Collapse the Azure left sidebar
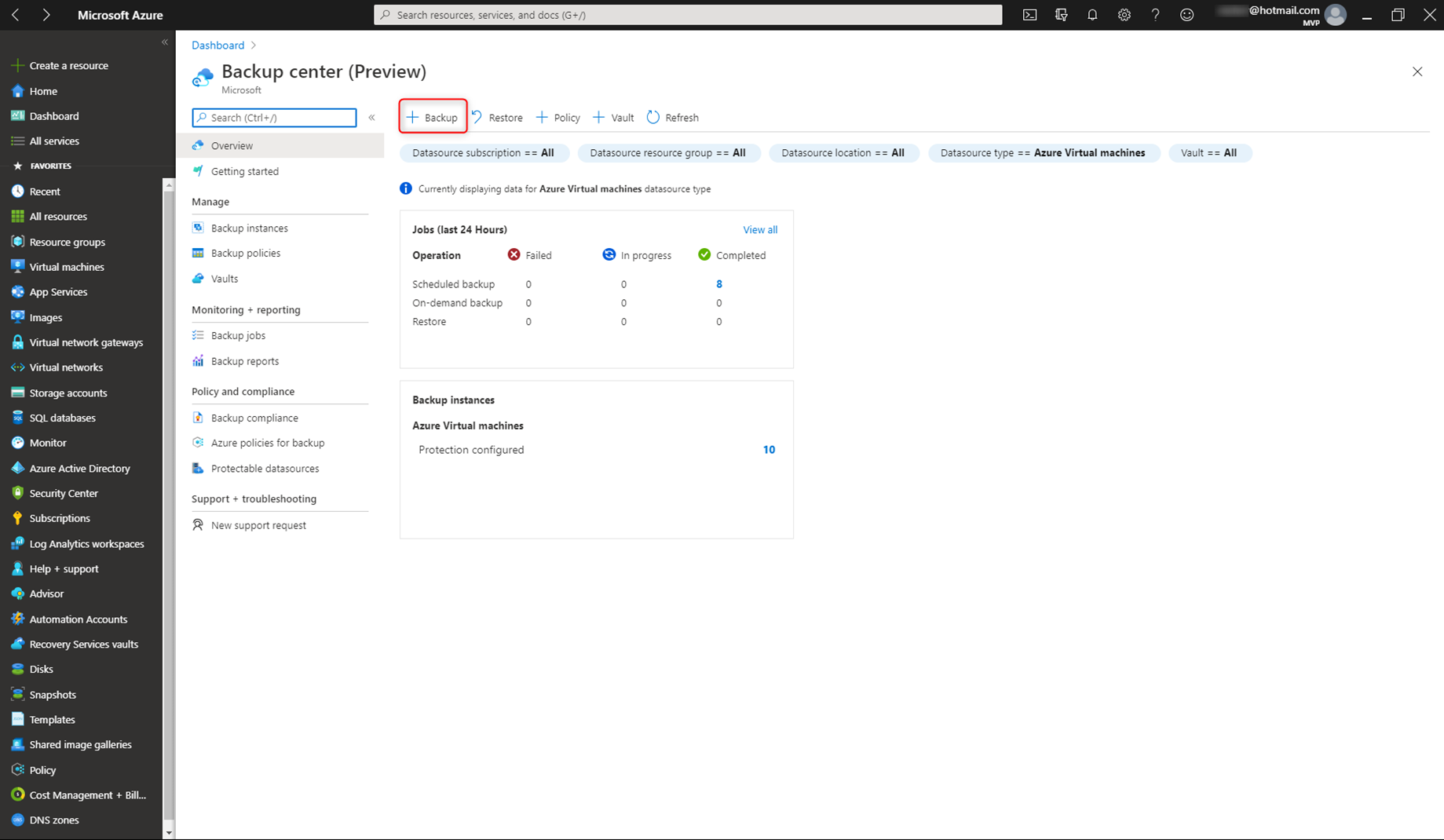Viewport: 1444px width, 840px height. (165, 42)
